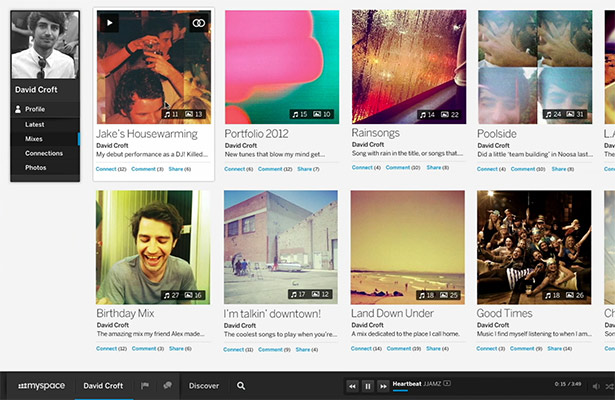Click the volume speaker icon
The height and width of the screenshot is (400, 615).
pyautogui.click(x=596, y=386)
